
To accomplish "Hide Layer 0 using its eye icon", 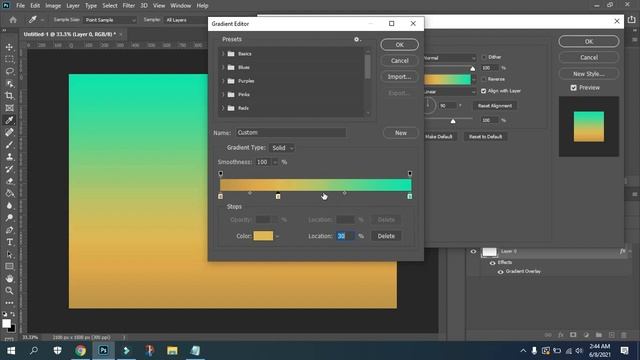I will [473, 251].
